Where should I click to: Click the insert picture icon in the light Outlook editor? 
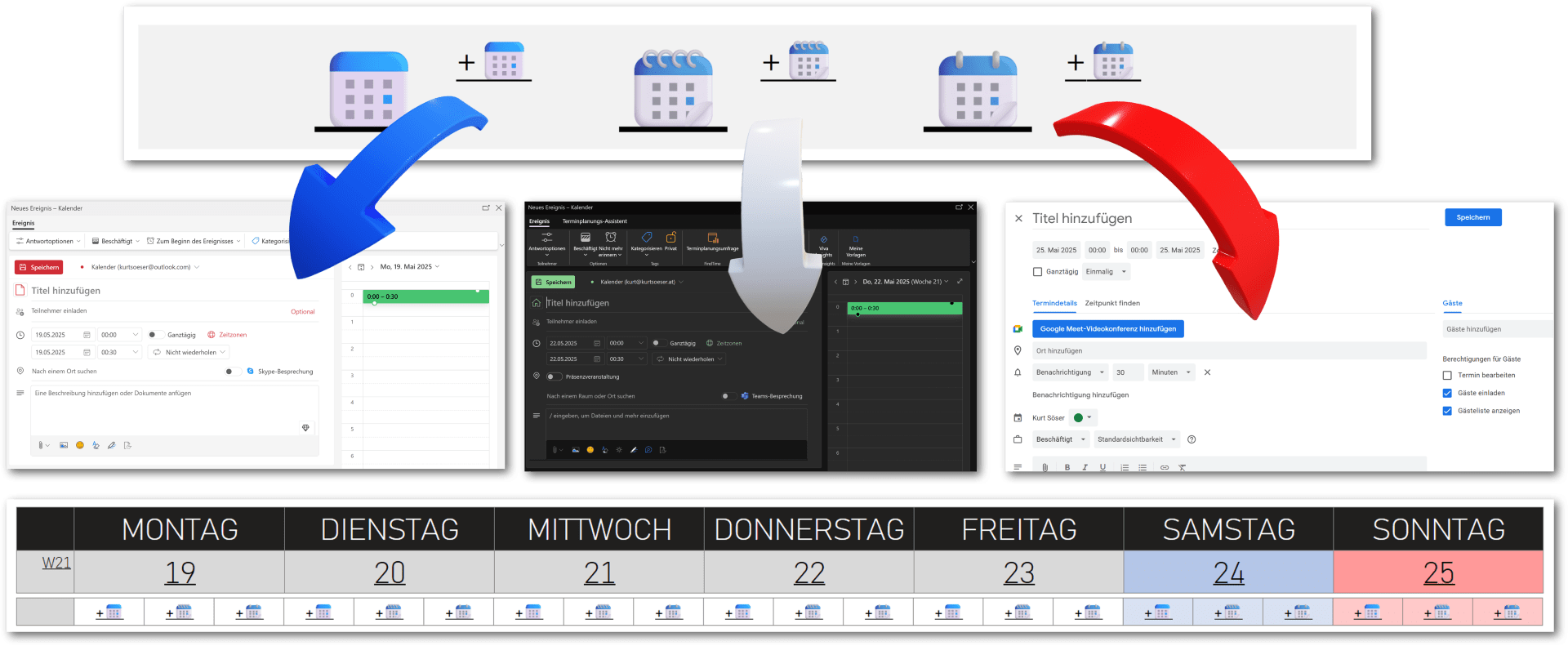point(64,445)
